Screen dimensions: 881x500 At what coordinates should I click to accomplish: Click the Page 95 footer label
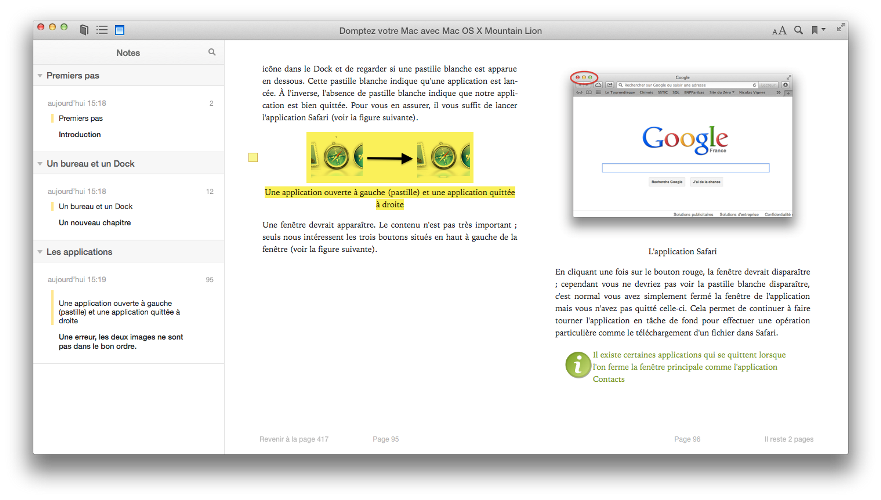(385, 439)
